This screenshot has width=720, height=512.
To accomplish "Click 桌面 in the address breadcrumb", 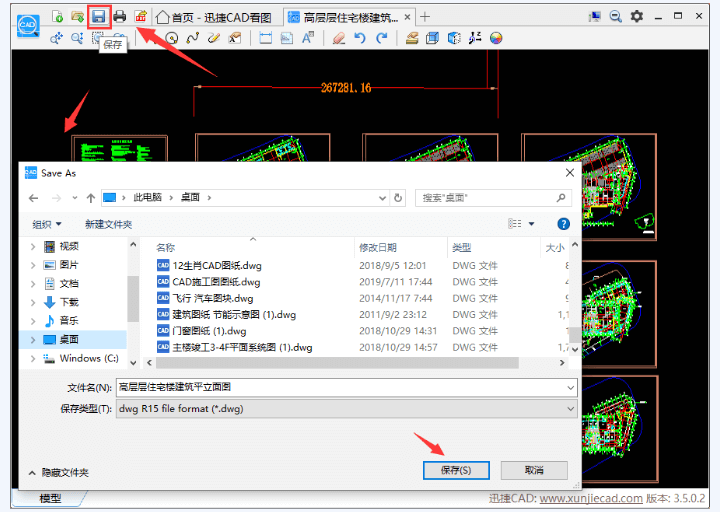I will pos(190,197).
